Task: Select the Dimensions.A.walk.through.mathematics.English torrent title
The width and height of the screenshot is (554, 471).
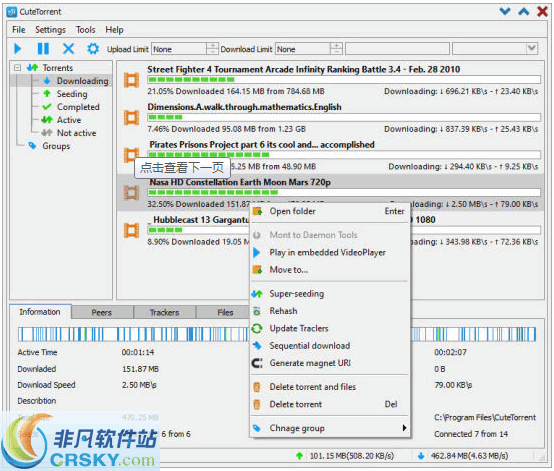Action: point(244,107)
